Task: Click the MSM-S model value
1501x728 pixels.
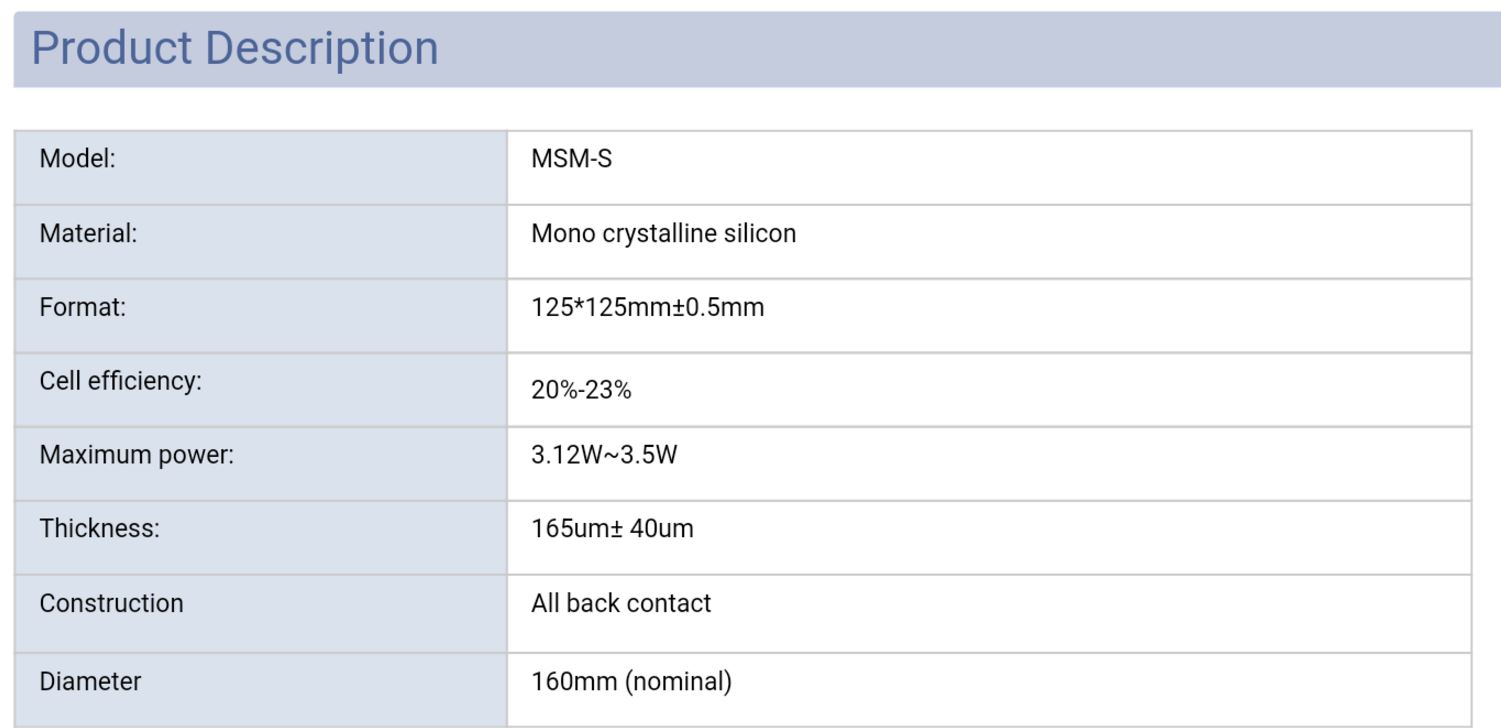Action: [571, 159]
